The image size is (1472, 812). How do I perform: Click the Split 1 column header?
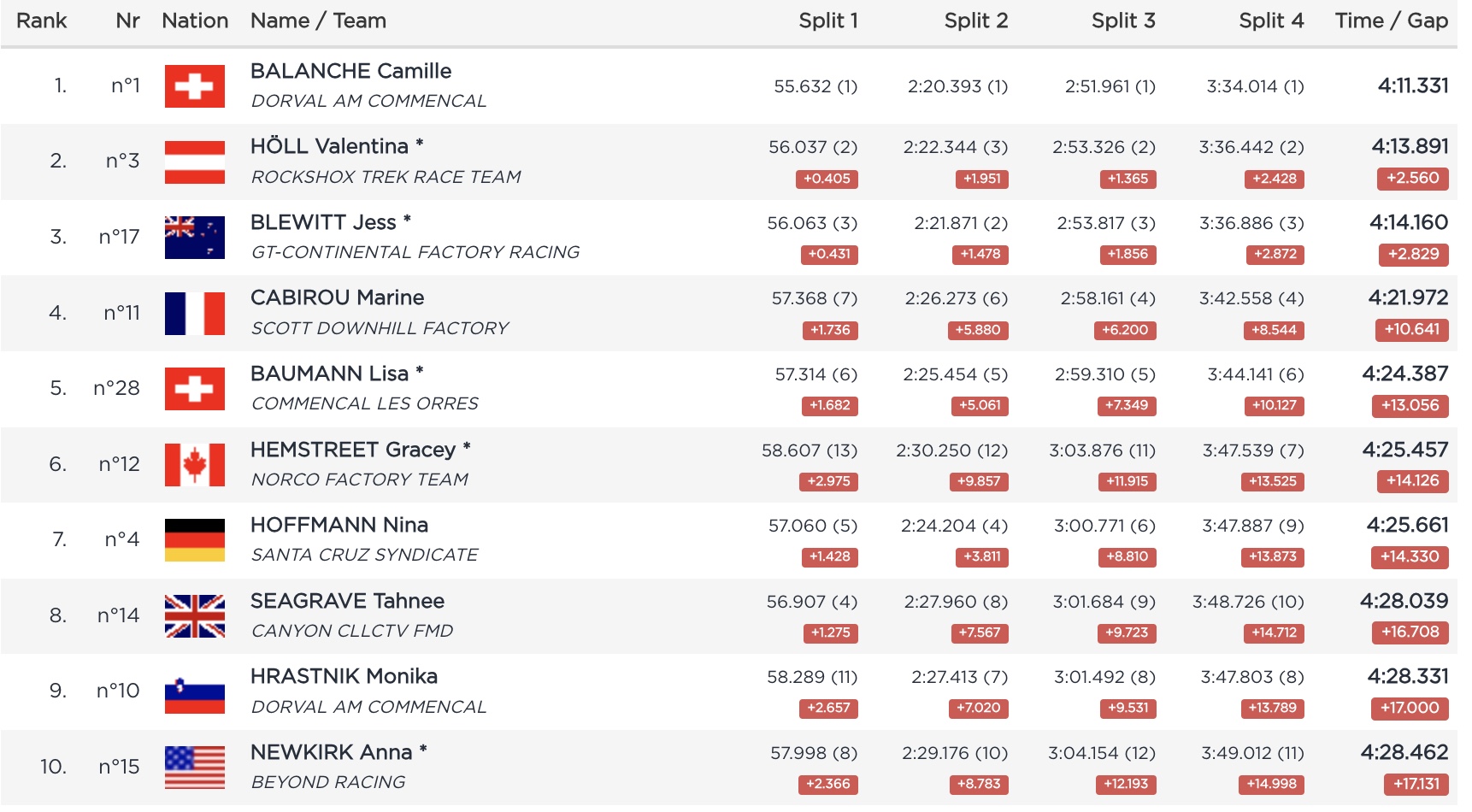tap(827, 21)
